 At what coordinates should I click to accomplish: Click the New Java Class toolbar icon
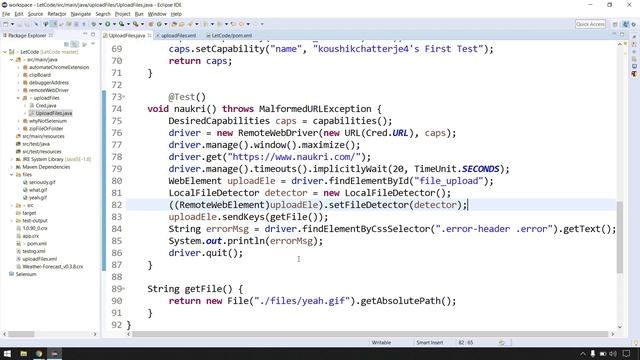coord(159,24)
